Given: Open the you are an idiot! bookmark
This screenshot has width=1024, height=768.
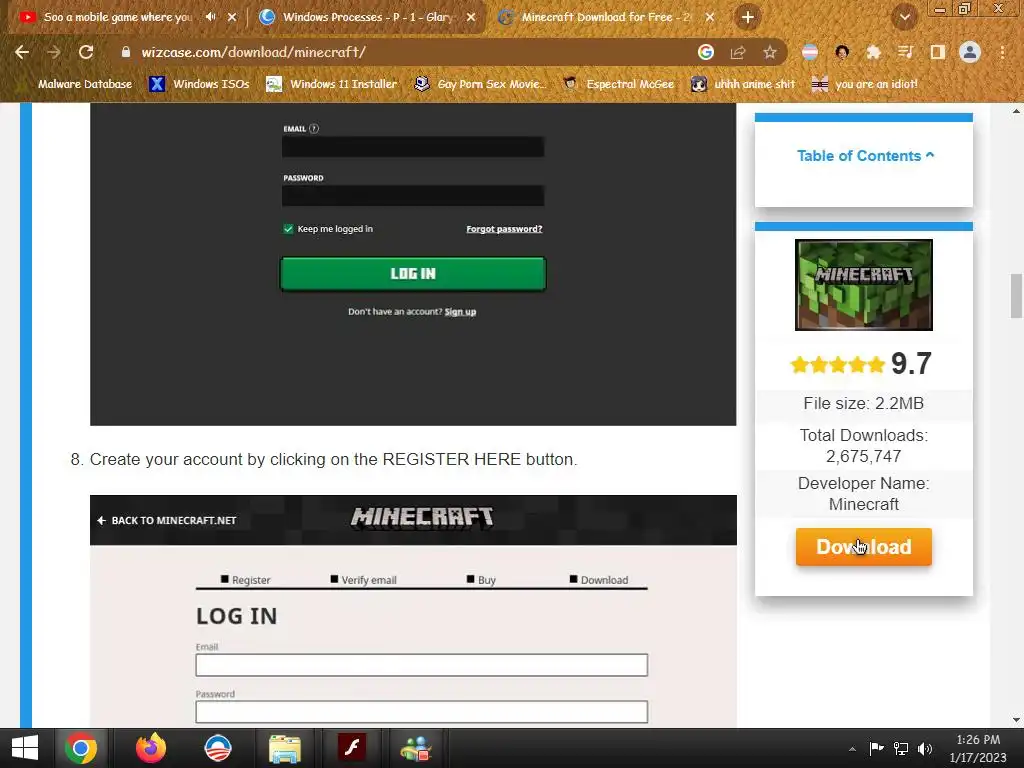Looking at the screenshot, I should pyautogui.click(x=864, y=84).
